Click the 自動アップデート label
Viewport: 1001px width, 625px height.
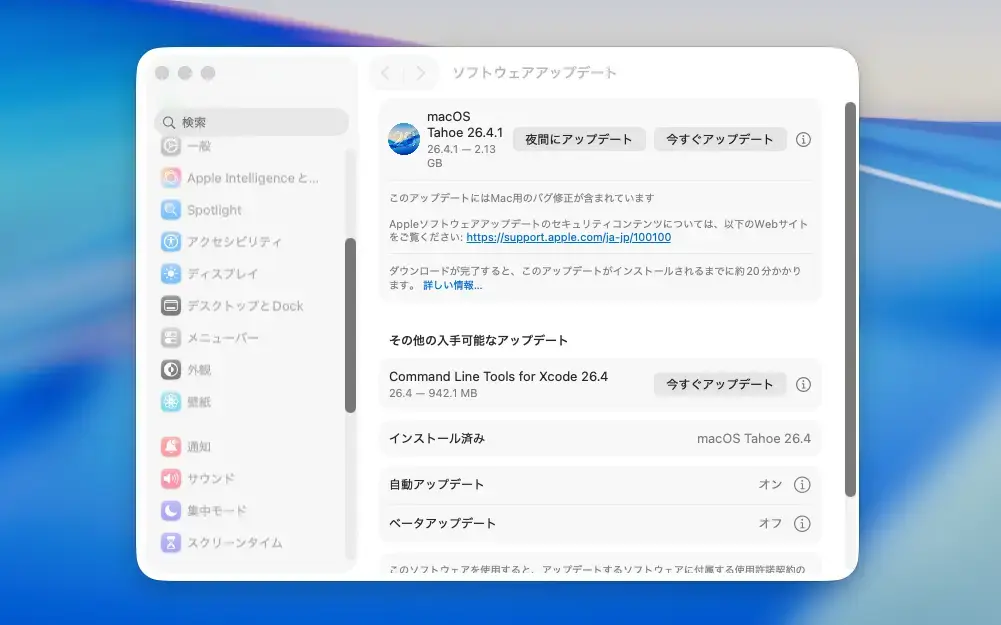tap(437, 485)
